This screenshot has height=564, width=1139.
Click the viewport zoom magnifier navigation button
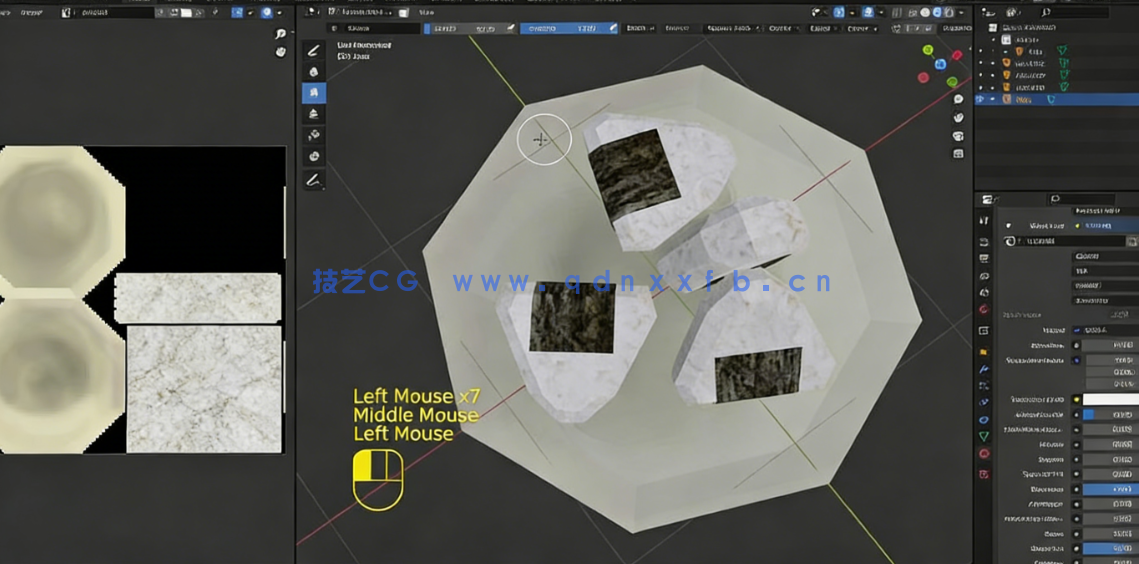(958, 100)
